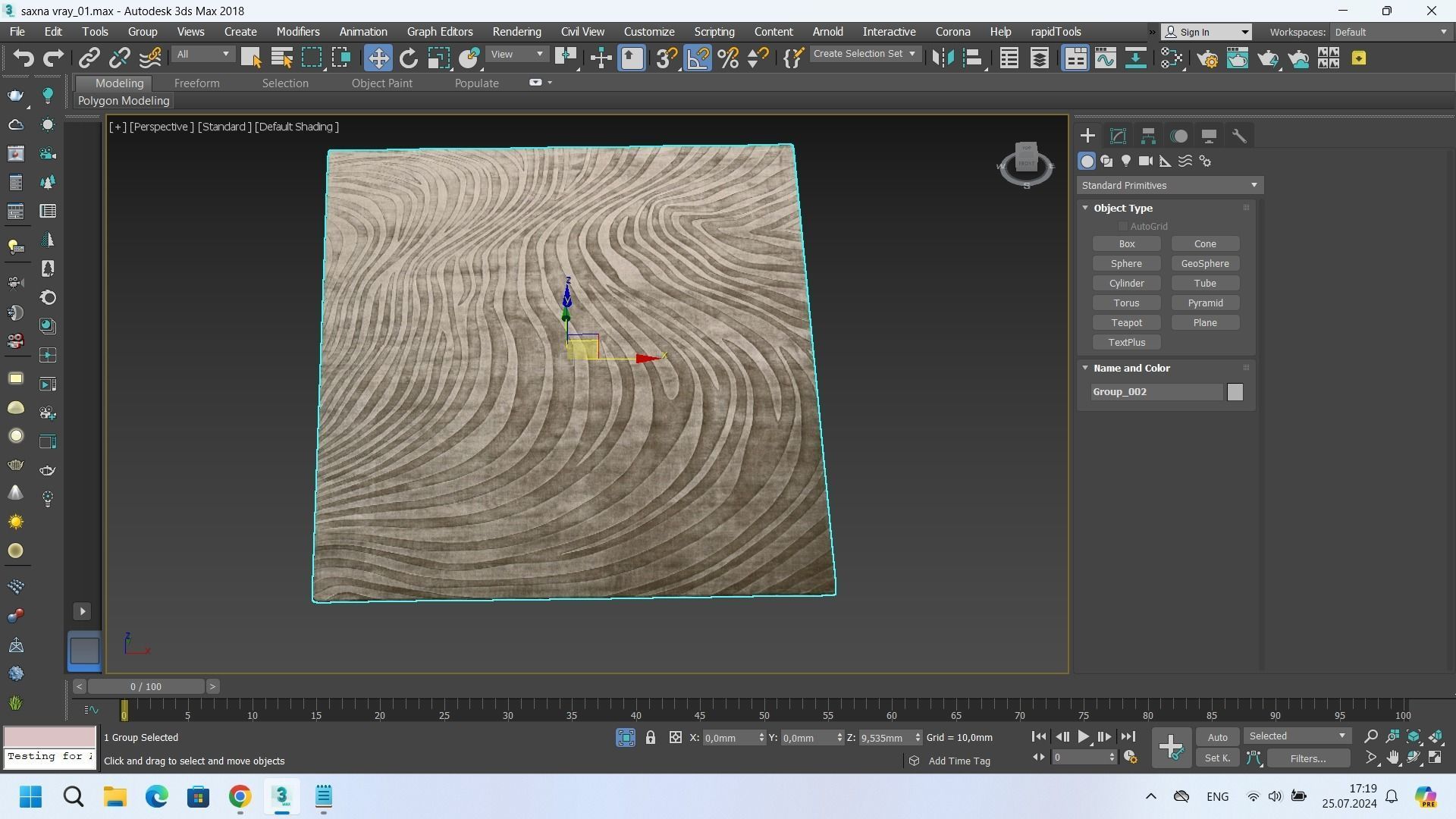The width and height of the screenshot is (1456, 819).
Task: Select the Space Warps category icon
Action: point(1185,161)
